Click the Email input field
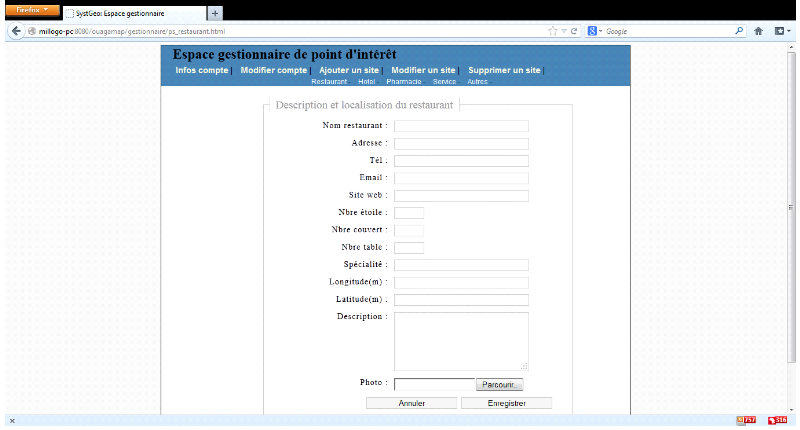800x430 pixels. click(x=461, y=178)
